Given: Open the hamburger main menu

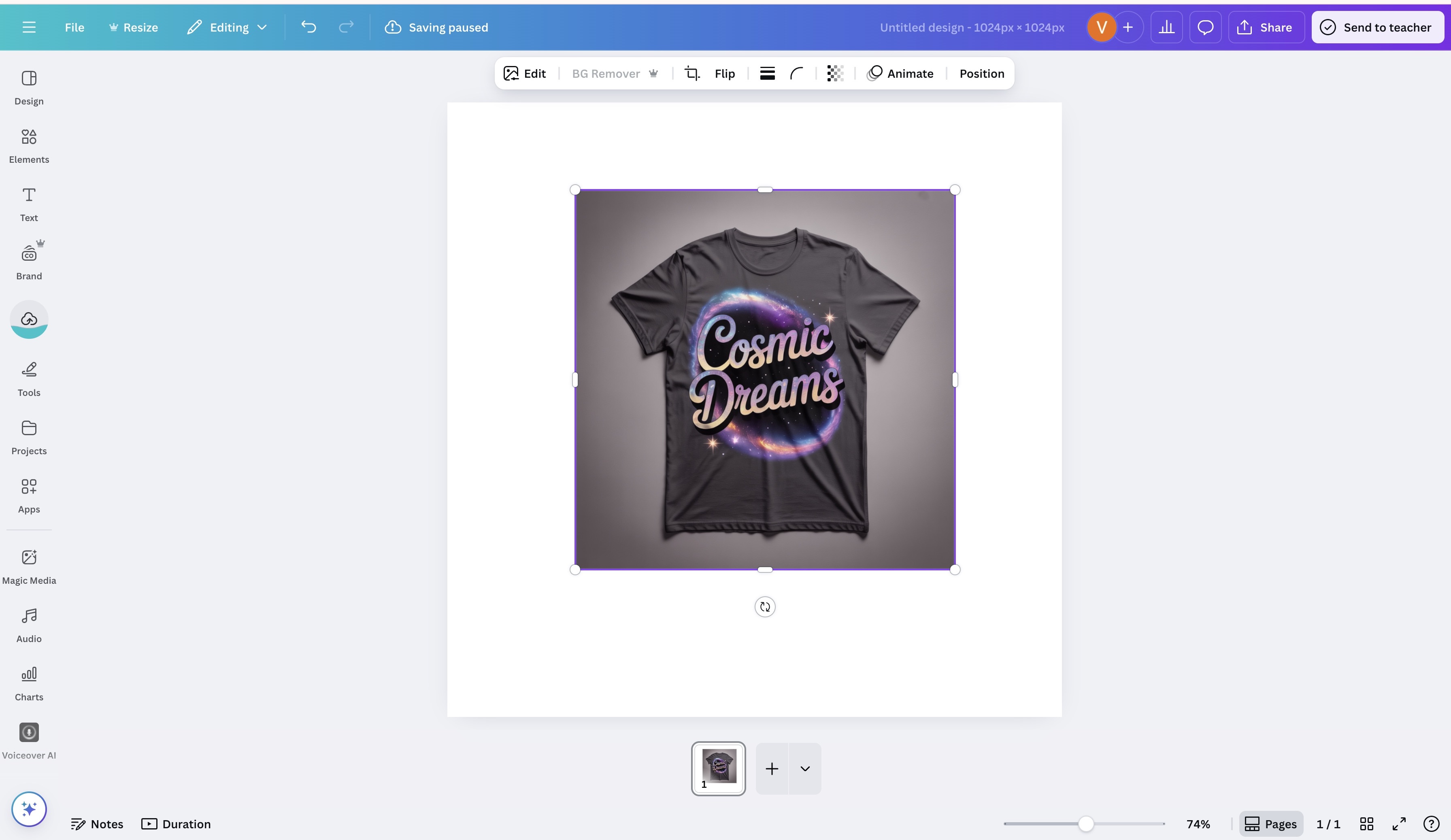Looking at the screenshot, I should 29,27.
